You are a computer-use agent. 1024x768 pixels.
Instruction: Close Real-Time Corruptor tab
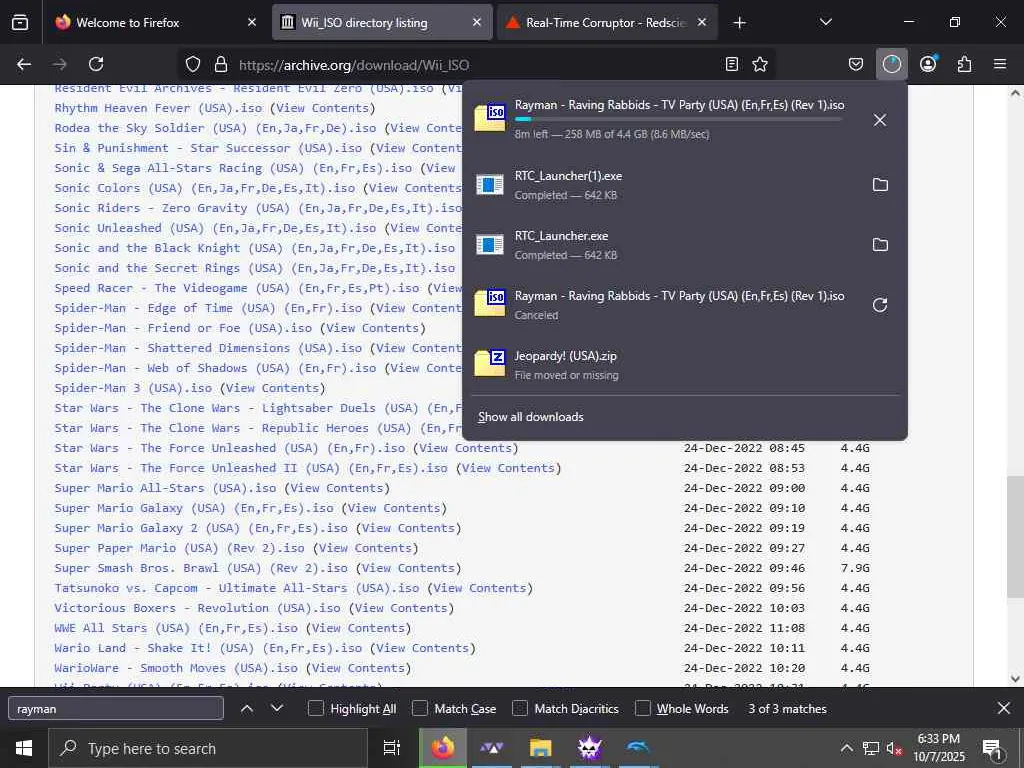click(x=702, y=22)
